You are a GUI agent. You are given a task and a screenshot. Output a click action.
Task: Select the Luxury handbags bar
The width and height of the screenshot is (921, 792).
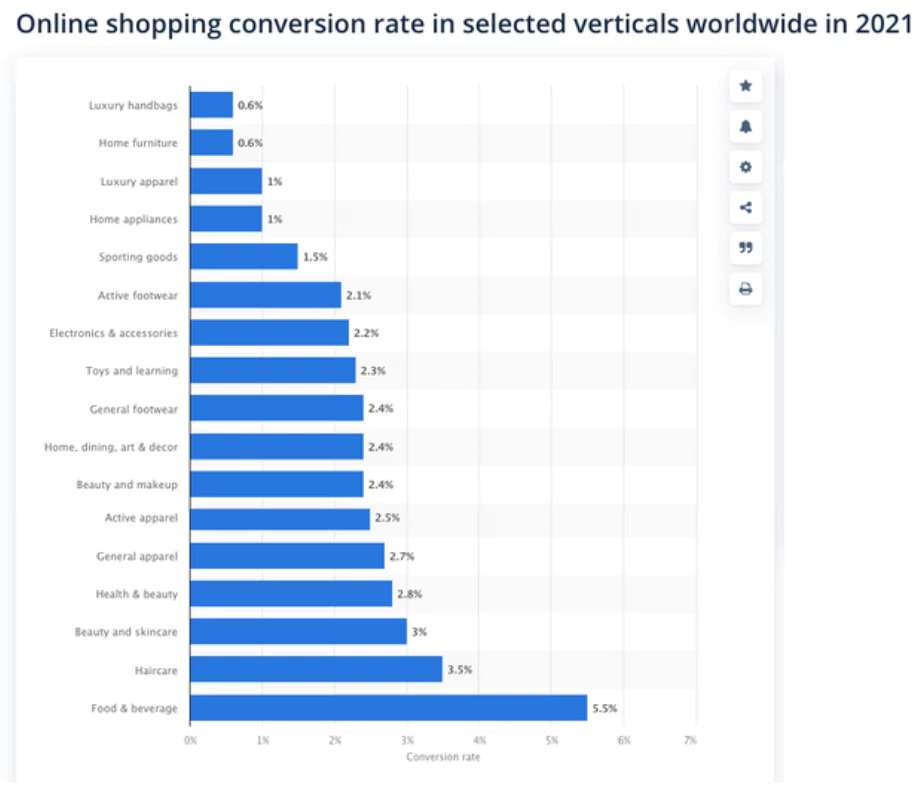pyautogui.click(x=210, y=104)
